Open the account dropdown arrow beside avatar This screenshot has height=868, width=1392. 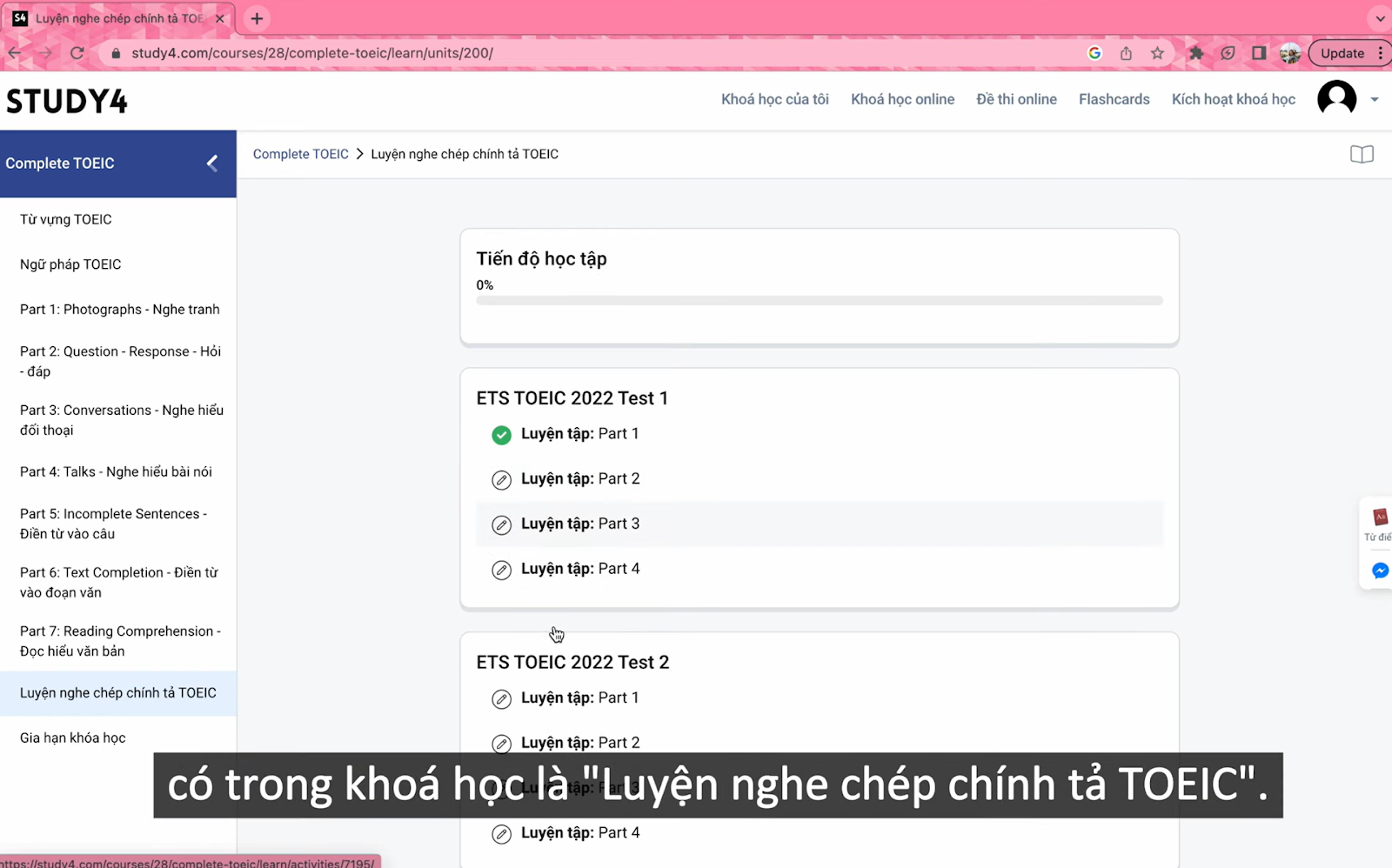pyautogui.click(x=1375, y=99)
